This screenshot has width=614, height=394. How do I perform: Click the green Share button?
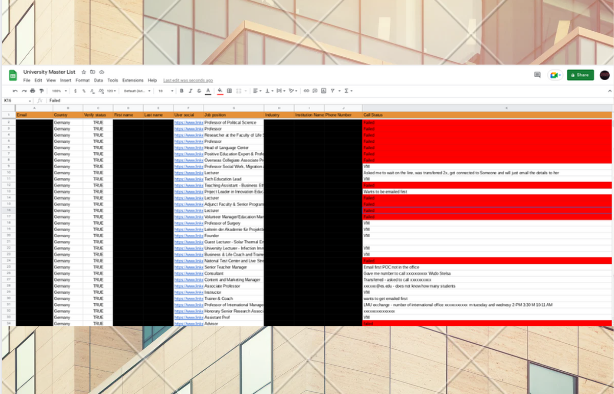[580, 75]
